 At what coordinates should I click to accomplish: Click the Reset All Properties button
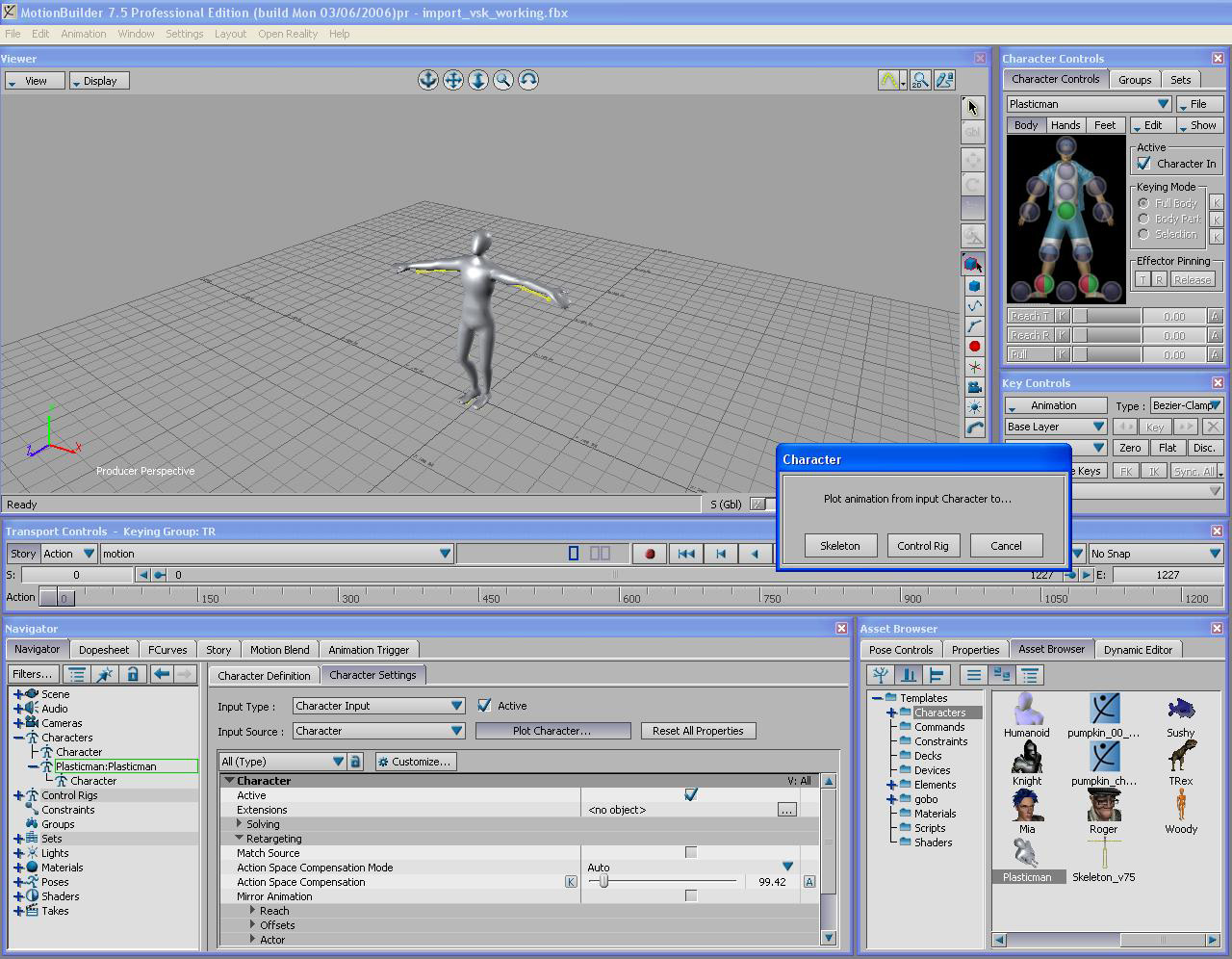(x=698, y=731)
